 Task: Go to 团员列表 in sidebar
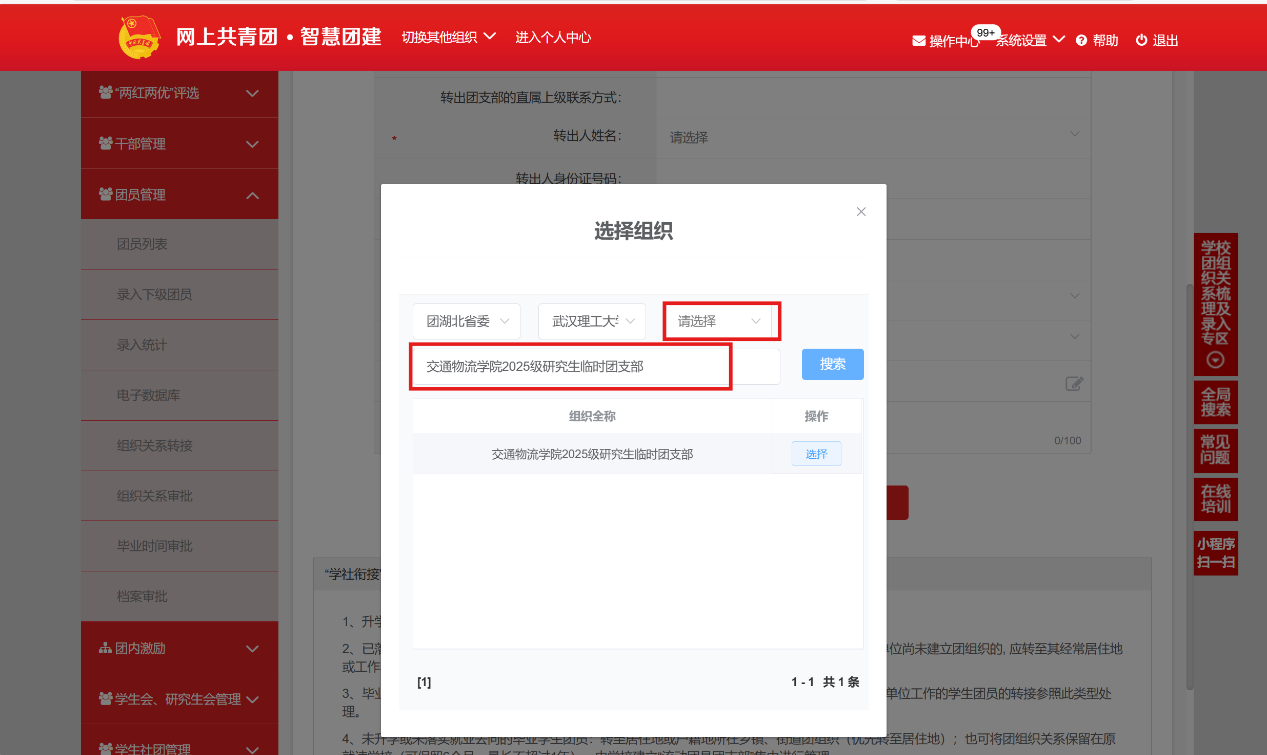pyautogui.click(x=142, y=244)
